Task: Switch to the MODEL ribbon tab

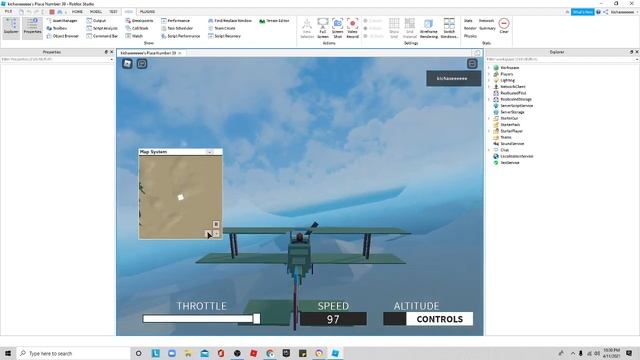Action: pyautogui.click(x=96, y=12)
